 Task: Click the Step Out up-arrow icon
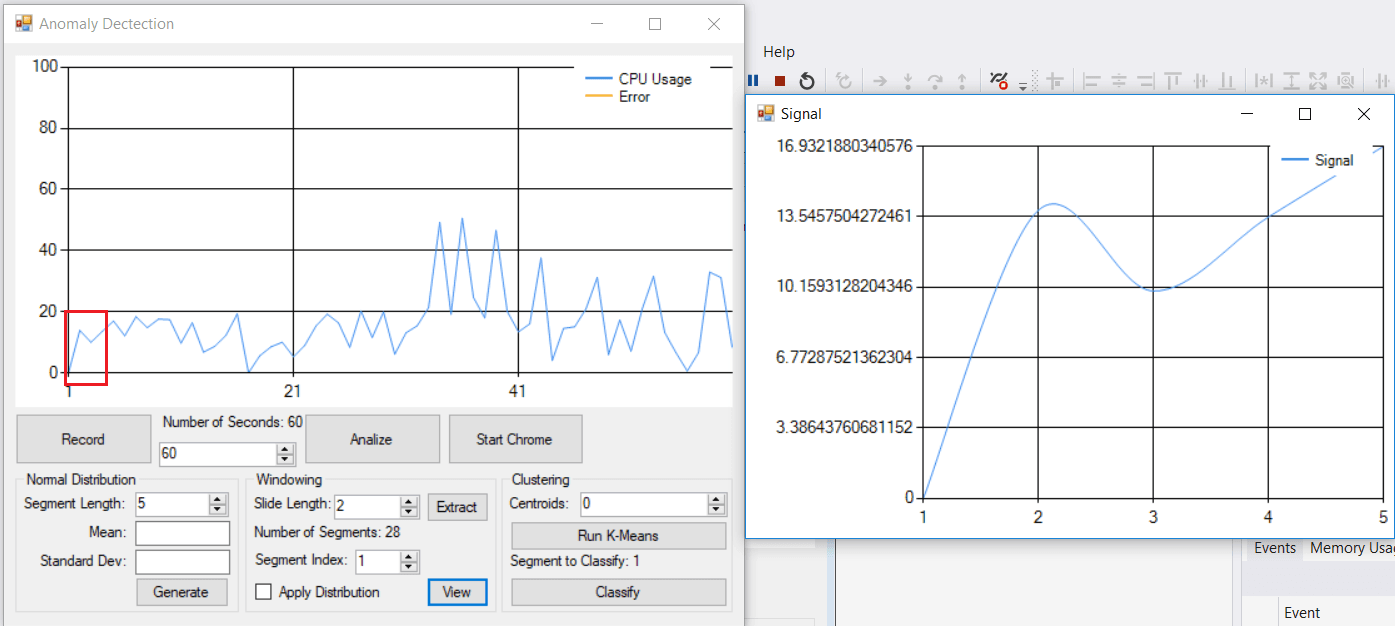tap(962, 81)
